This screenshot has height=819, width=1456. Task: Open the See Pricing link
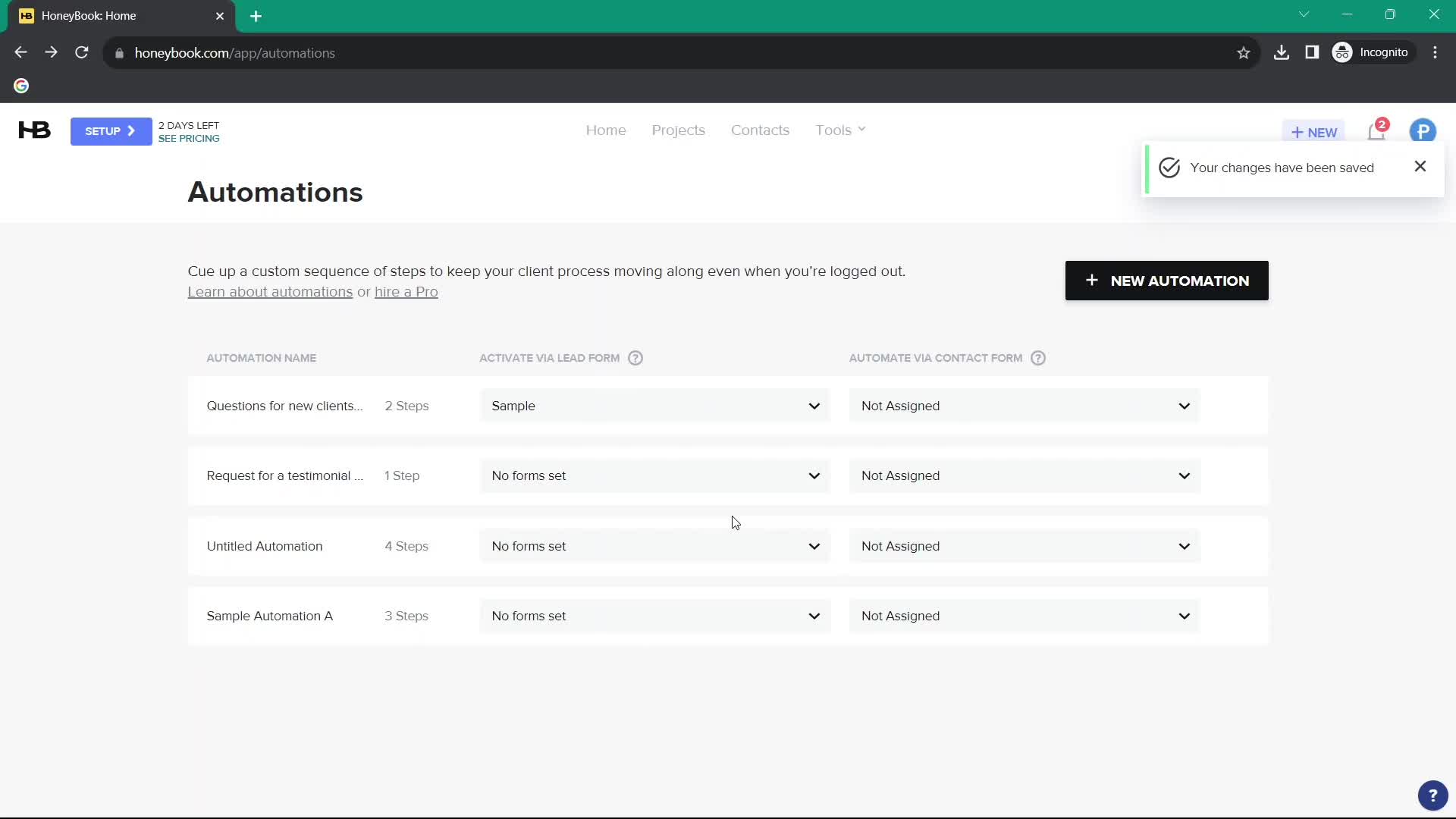coord(189,139)
